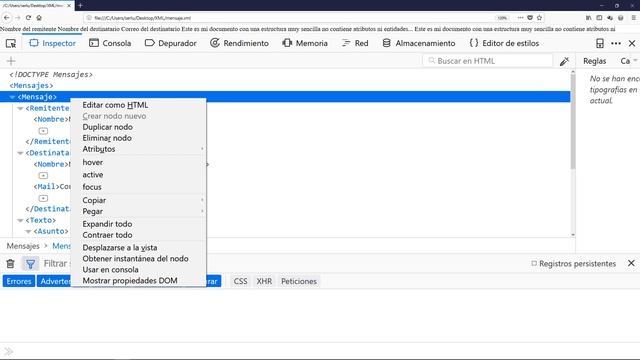
Task: Switch to the Consola tab
Action: tap(110, 43)
